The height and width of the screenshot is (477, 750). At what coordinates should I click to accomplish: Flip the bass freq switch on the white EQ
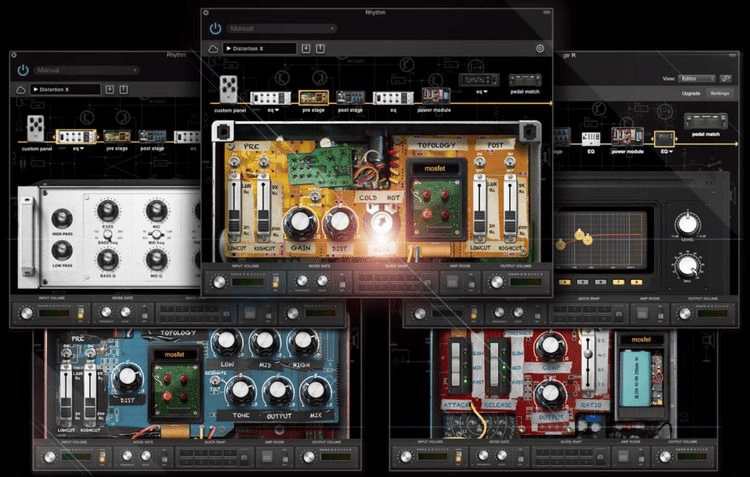(108, 234)
